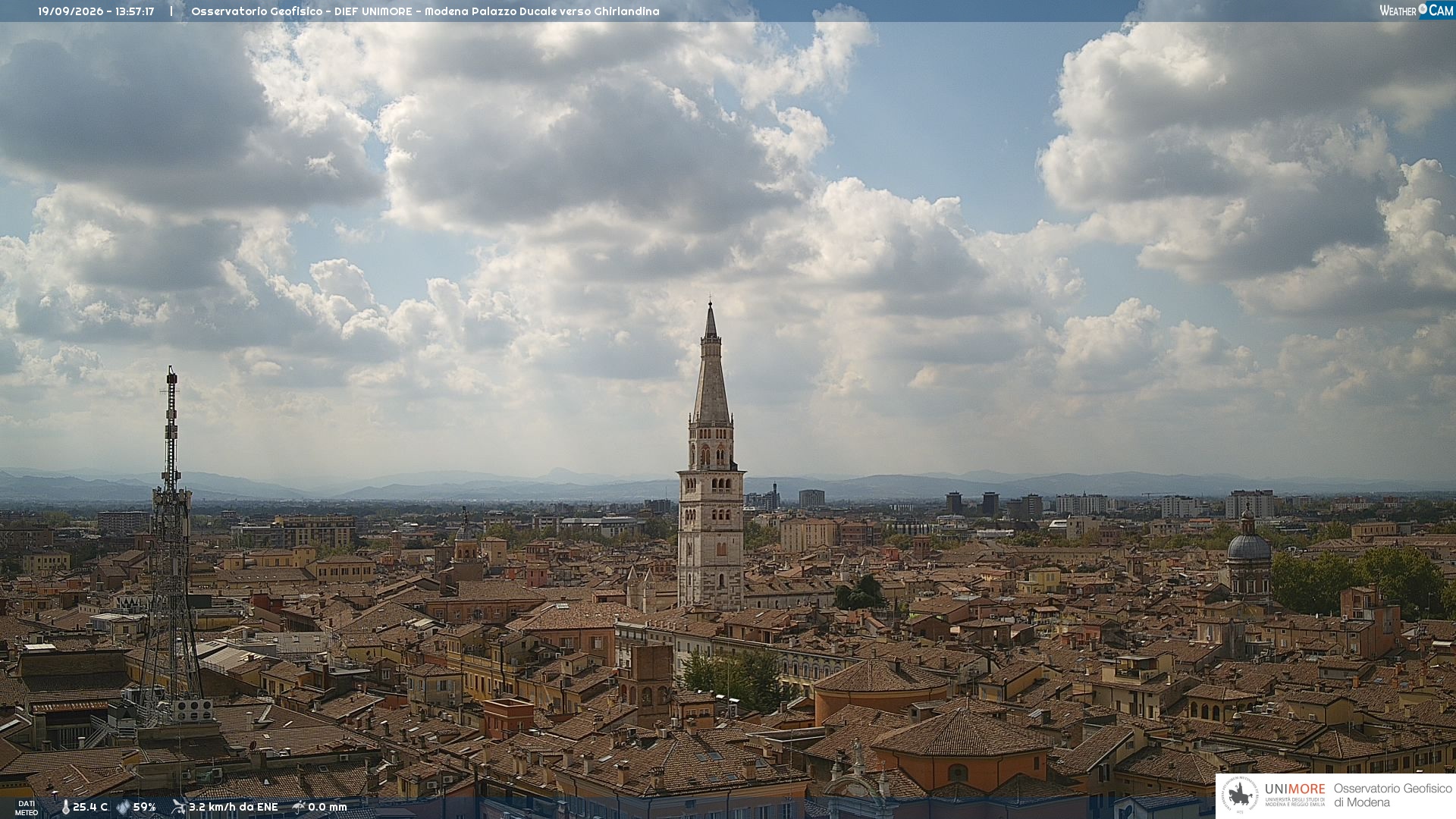Click the wind anemometer icon
This screenshot has width=1456, height=819.
(x=178, y=807)
